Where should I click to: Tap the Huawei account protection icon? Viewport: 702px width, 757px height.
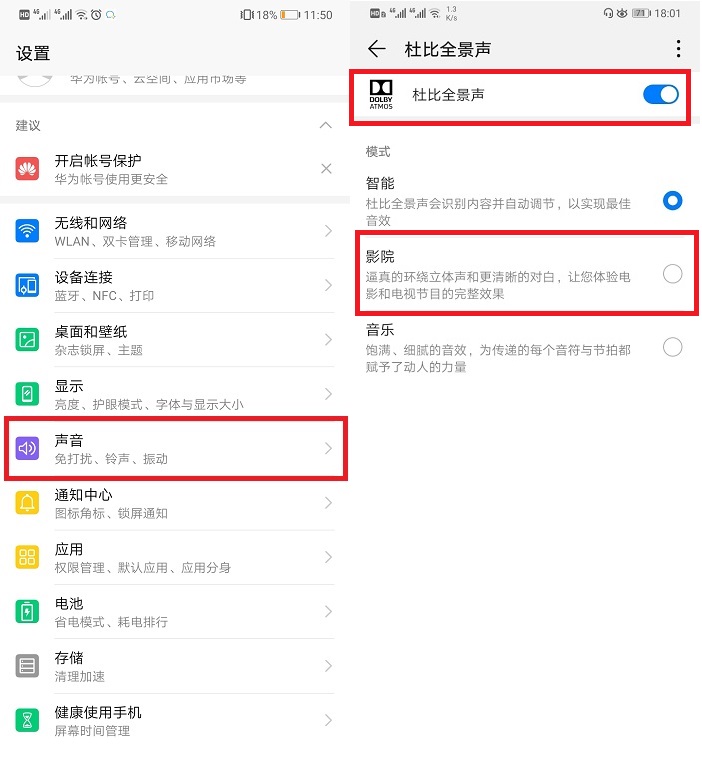pyautogui.click(x=28, y=168)
